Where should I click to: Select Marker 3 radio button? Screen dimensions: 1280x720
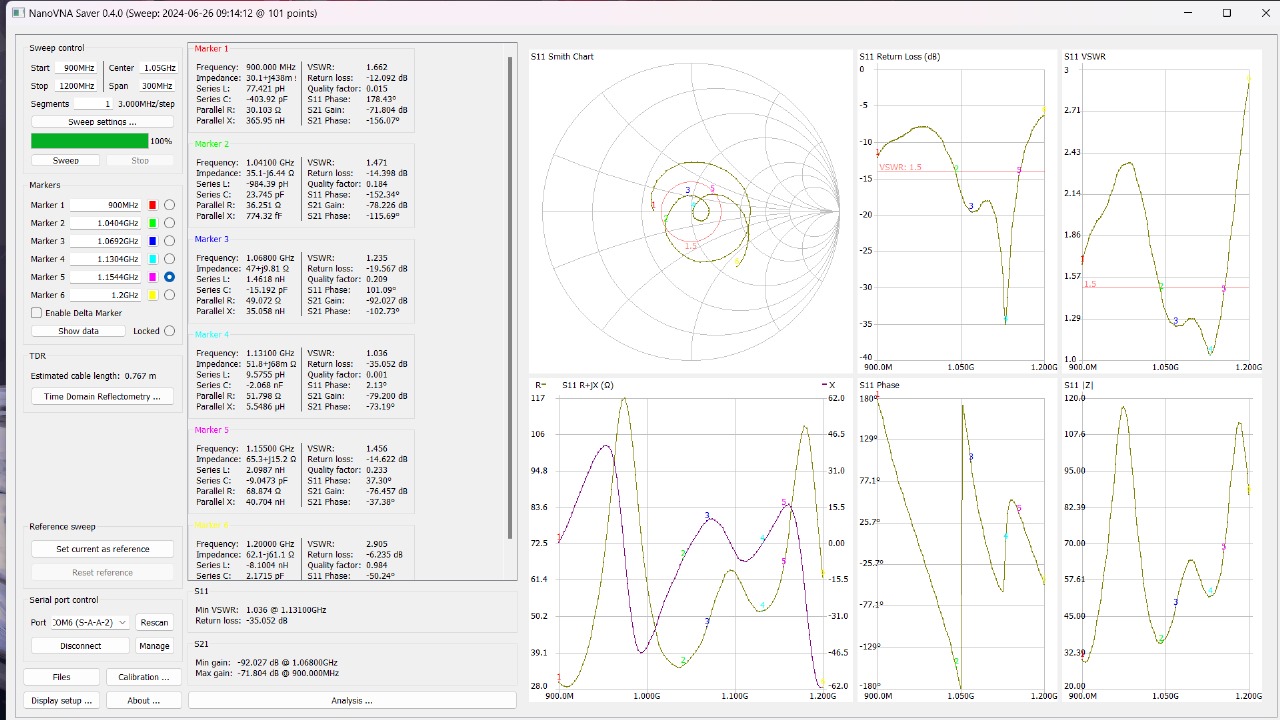[169, 241]
